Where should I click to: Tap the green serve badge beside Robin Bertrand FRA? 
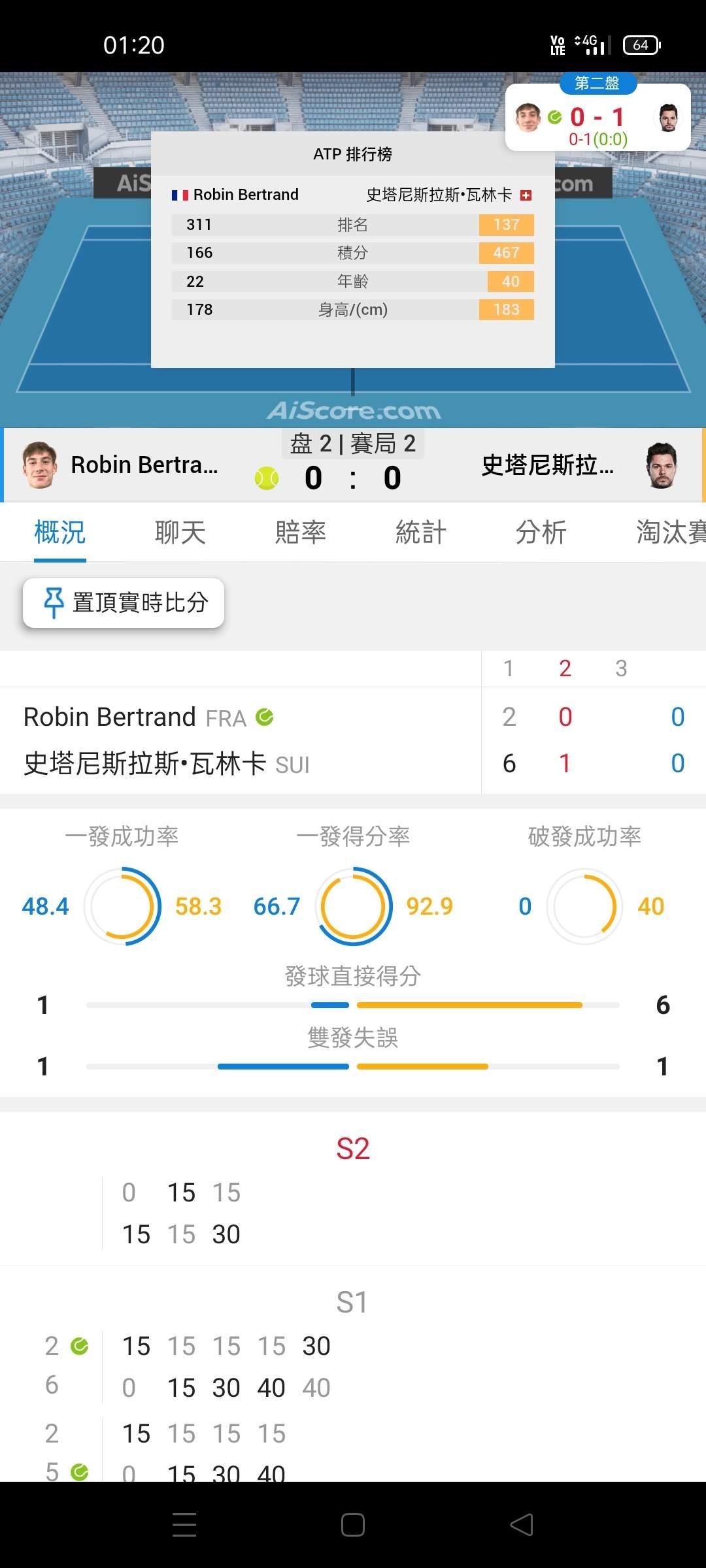point(265,717)
